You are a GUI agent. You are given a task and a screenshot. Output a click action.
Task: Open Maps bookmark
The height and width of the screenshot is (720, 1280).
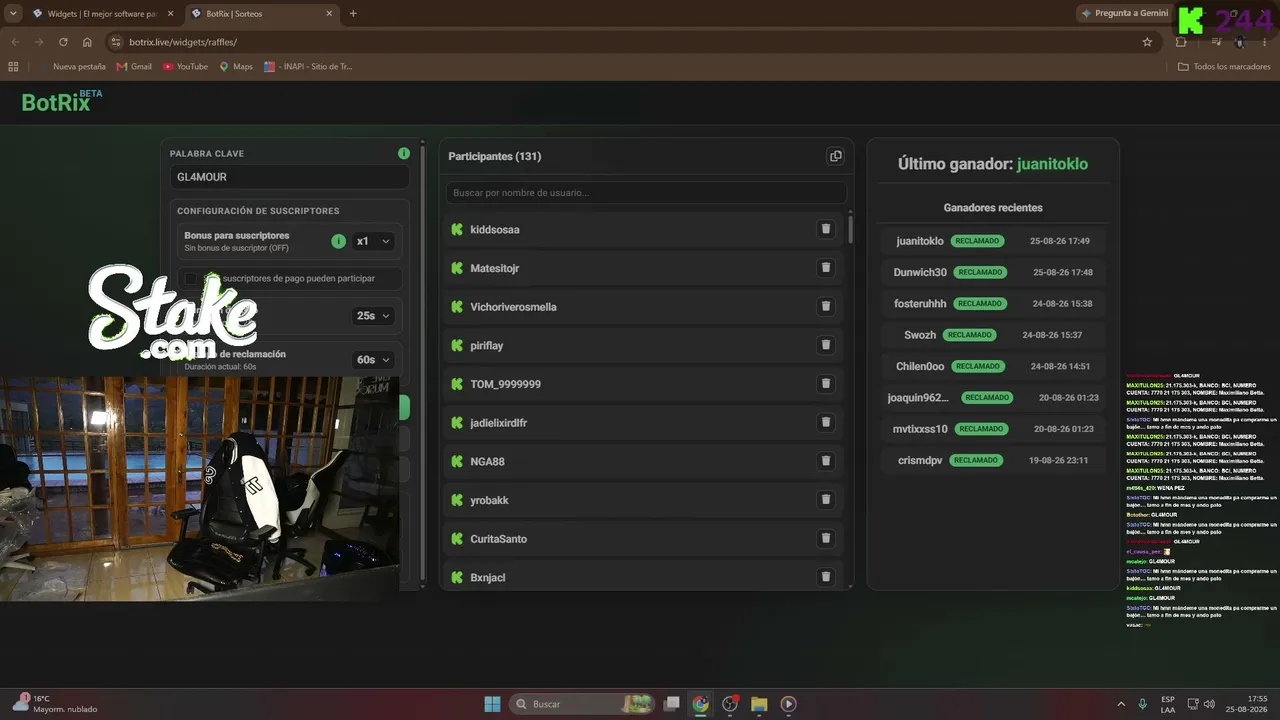pyautogui.click(x=236, y=67)
